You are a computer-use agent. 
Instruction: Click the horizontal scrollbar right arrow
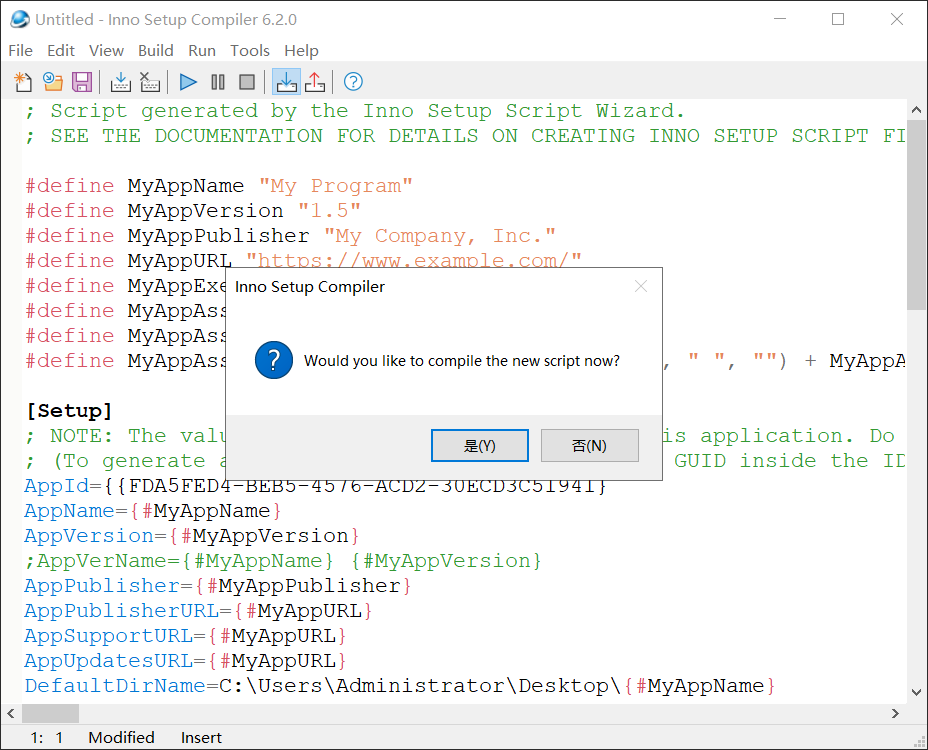click(895, 713)
